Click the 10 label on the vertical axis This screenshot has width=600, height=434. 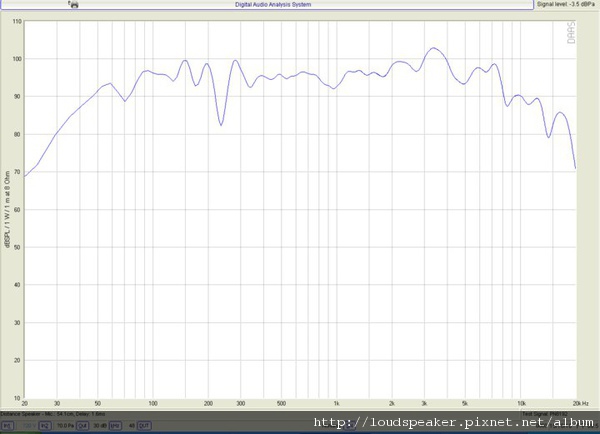18,398
